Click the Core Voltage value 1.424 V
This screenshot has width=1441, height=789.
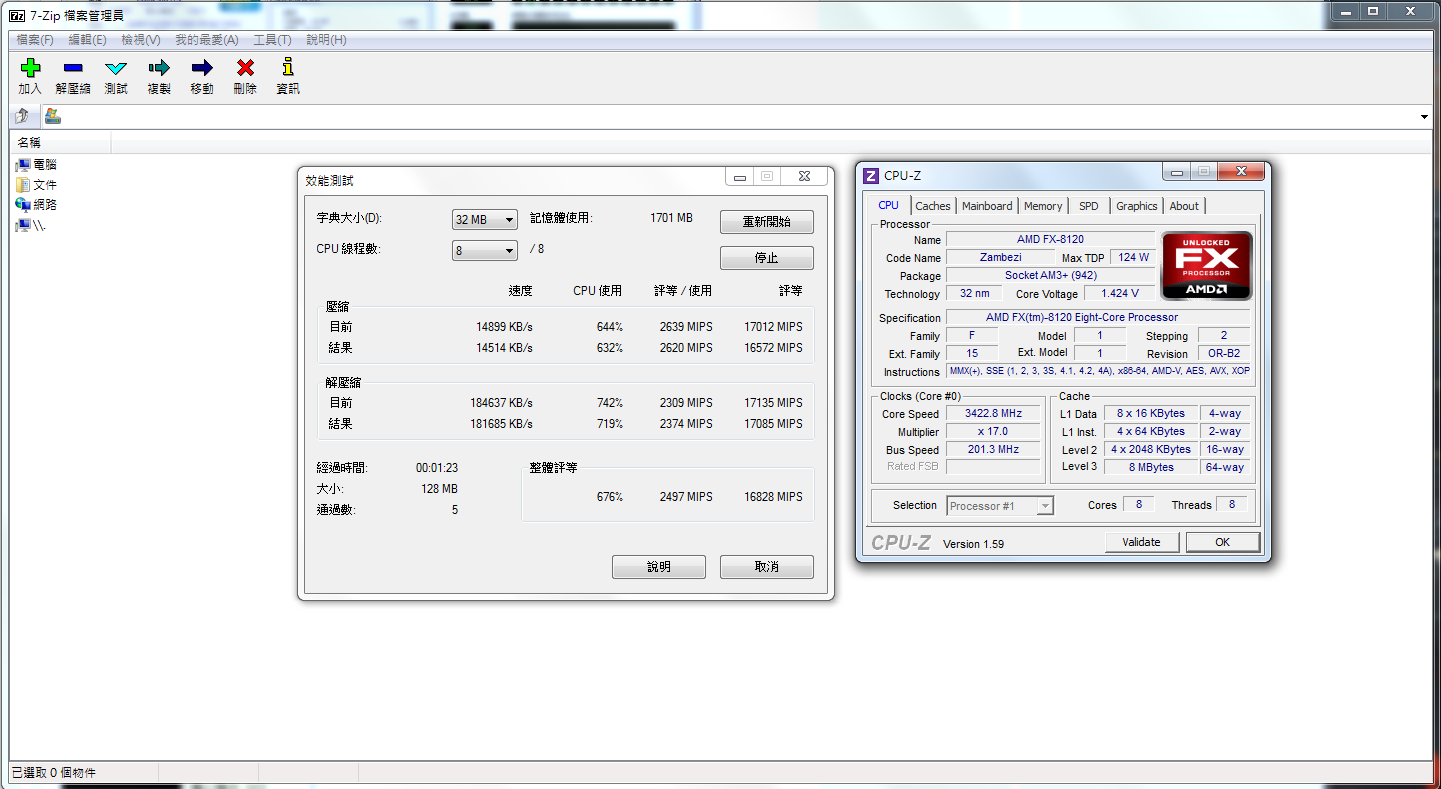pos(1120,294)
